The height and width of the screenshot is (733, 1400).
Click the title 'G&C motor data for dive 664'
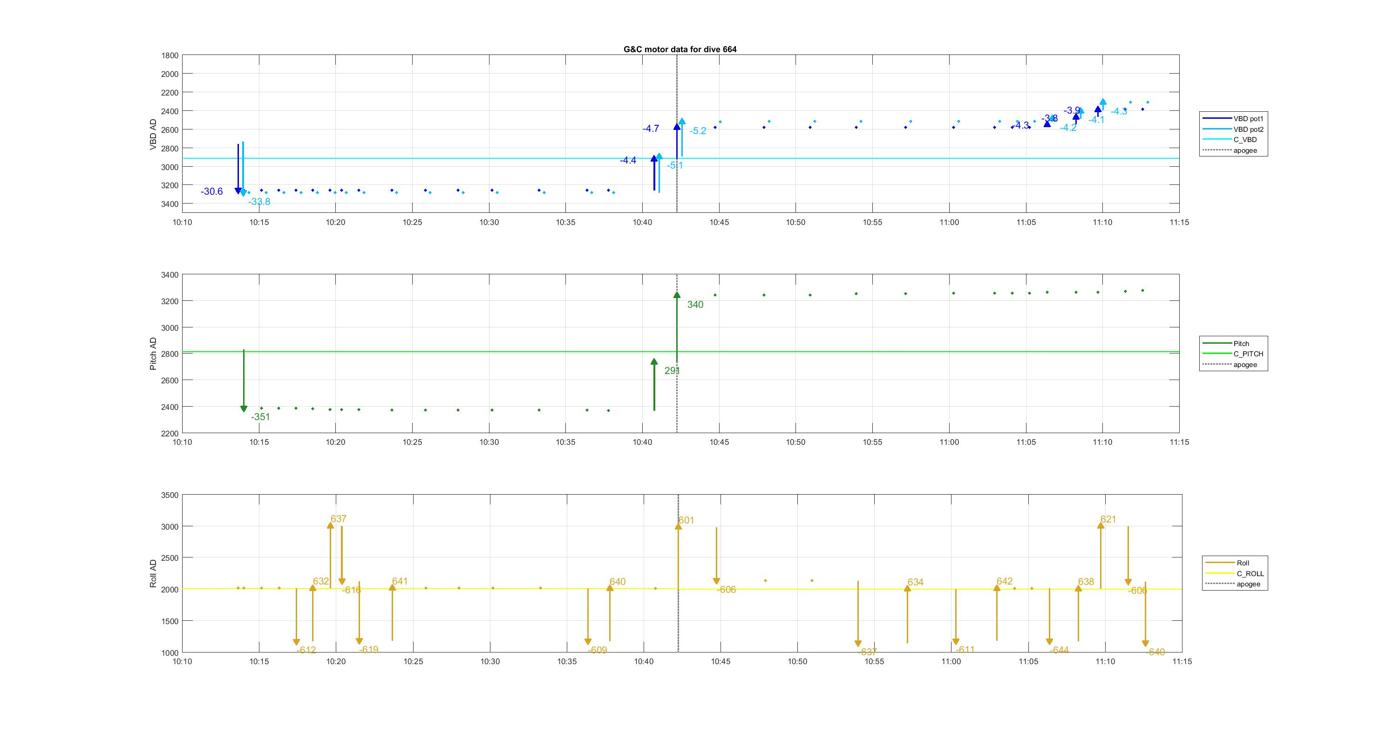pos(680,49)
